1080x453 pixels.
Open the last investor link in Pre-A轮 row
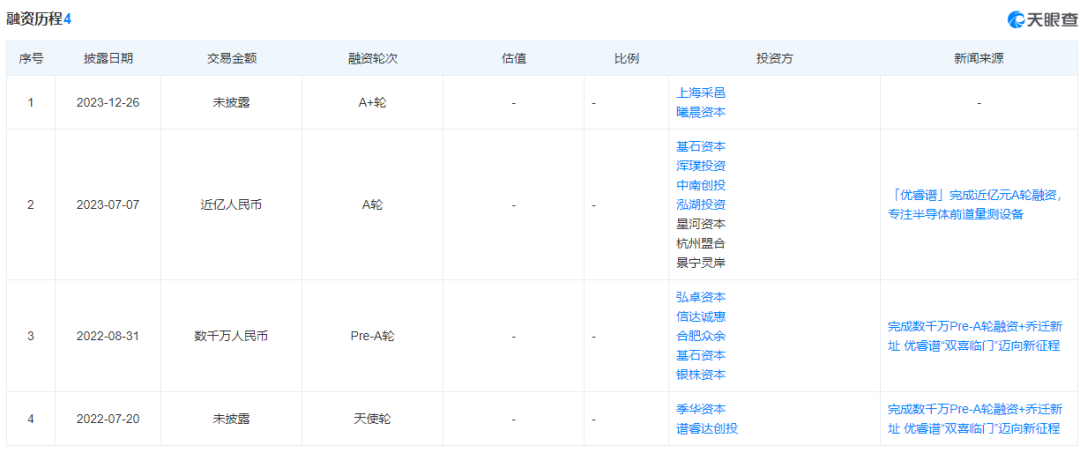[x=701, y=375]
